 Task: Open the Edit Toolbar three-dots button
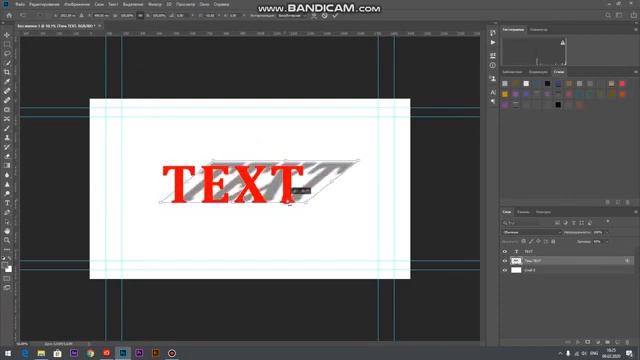(x=7, y=249)
